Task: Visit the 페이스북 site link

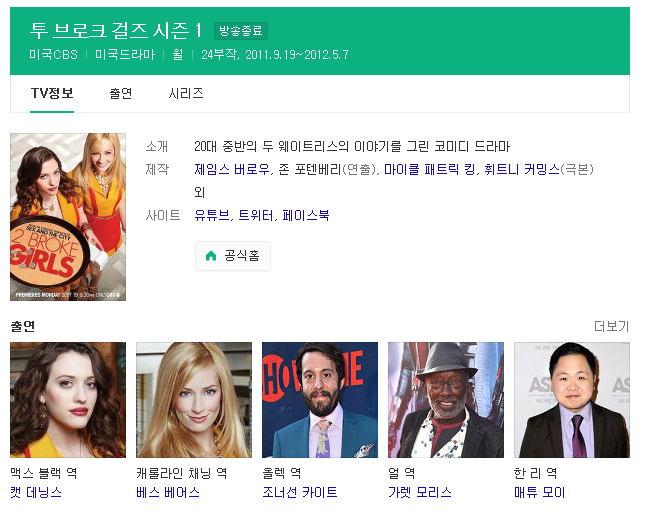Action: pyautogui.click(x=306, y=216)
